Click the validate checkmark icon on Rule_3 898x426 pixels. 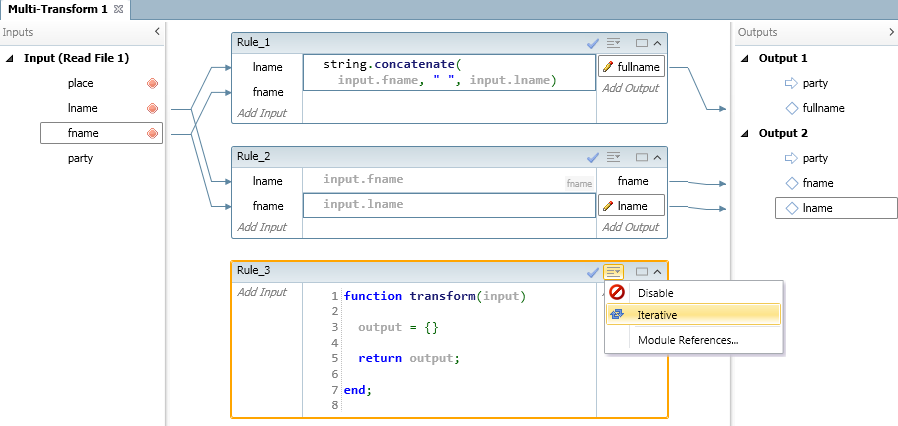tap(593, 271)
